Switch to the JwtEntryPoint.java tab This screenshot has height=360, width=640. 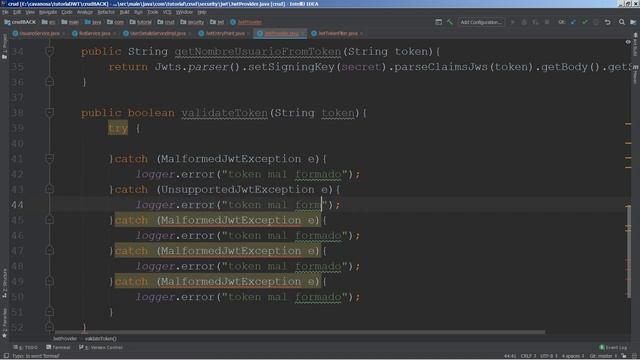pos(224,33)
